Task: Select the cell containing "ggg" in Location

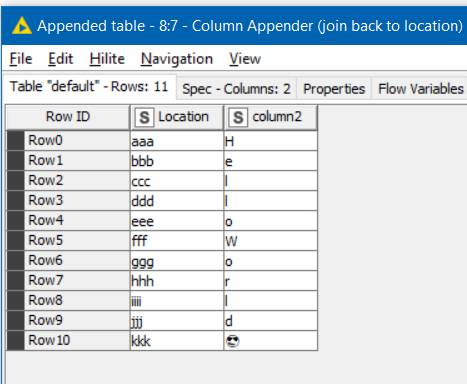Action: pos(177,261)
